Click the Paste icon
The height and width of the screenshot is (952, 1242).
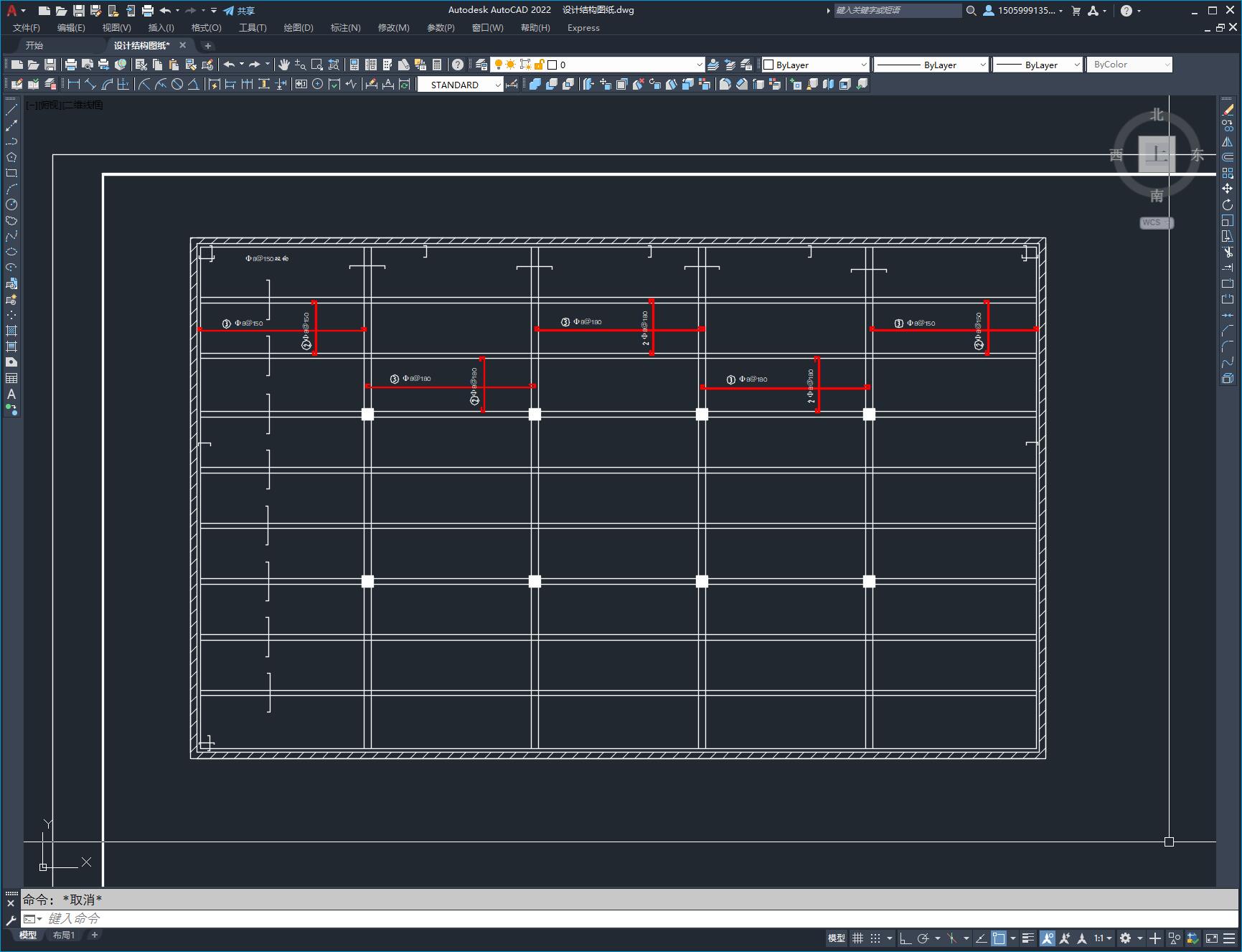[x=174, y=65]
